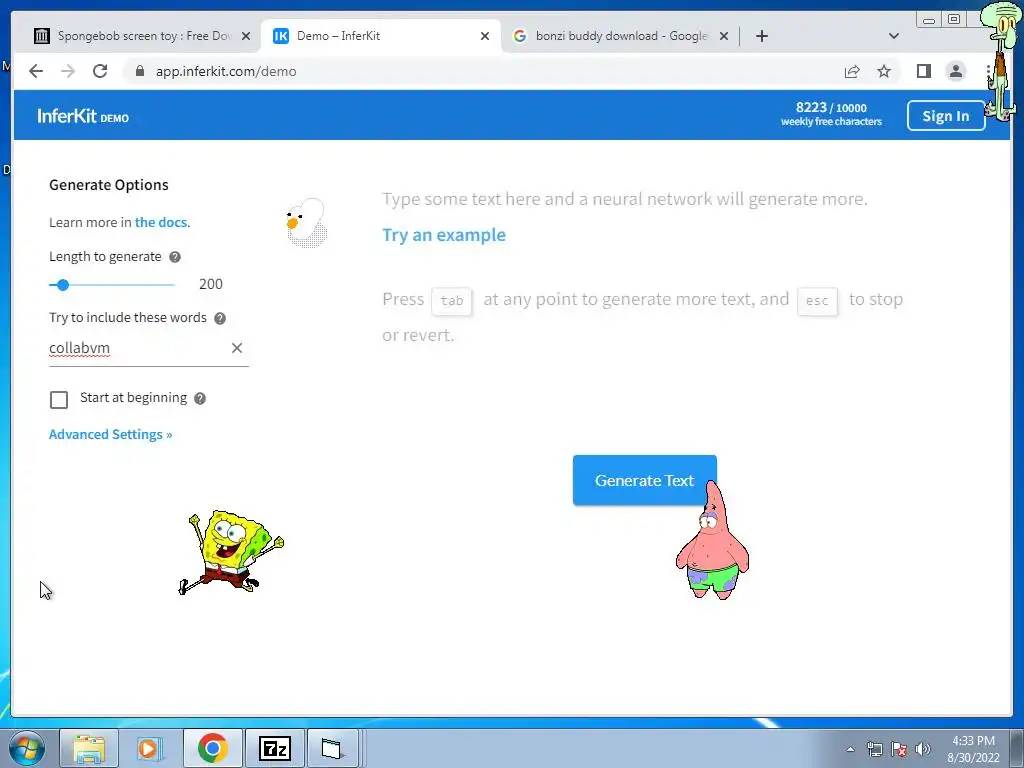Clear the include words field with X
This screenshot has height=768, width=1024.
237,348
